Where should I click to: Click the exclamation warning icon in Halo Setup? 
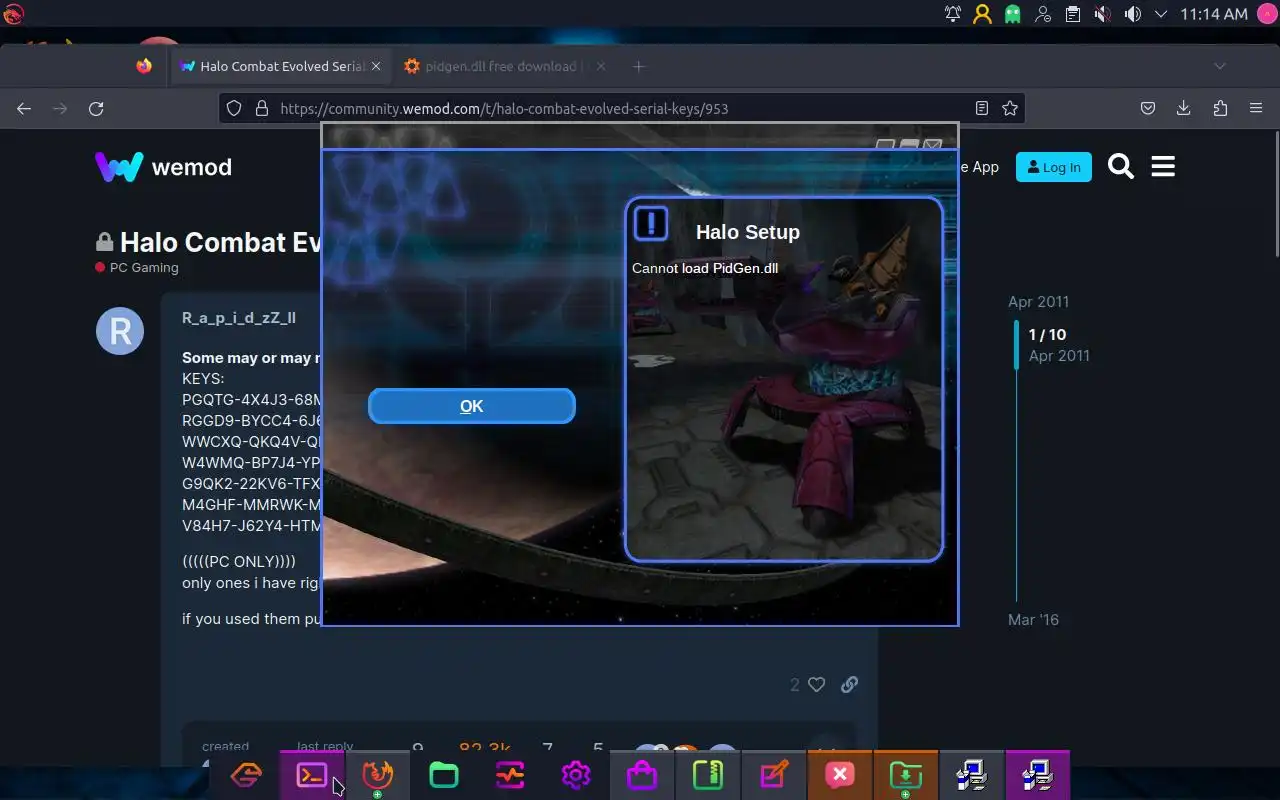pos(651,224)
